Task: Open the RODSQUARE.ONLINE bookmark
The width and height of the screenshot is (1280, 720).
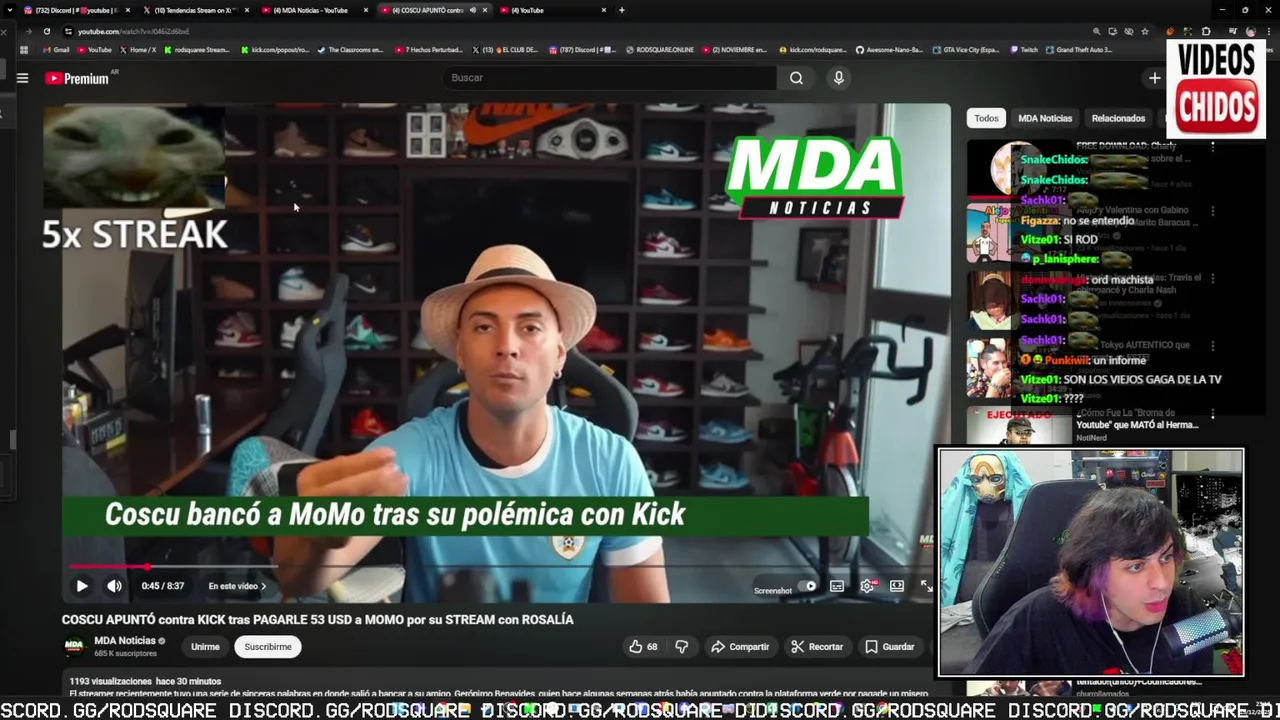Action: pos(660,50)
